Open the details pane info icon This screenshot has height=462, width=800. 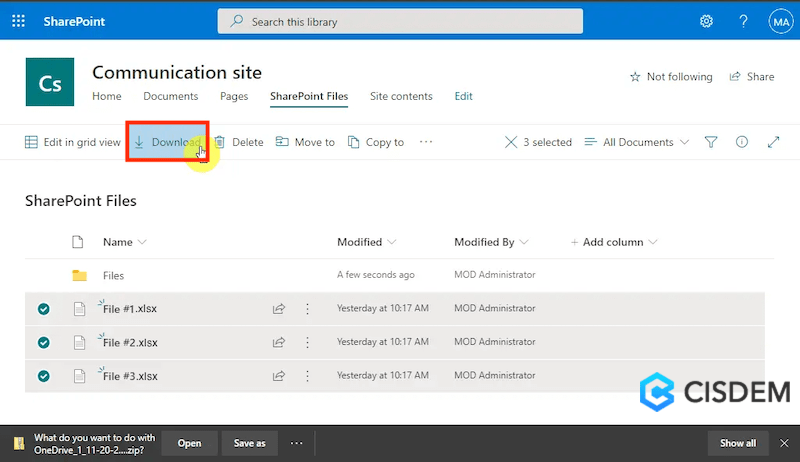coord(742,142)
